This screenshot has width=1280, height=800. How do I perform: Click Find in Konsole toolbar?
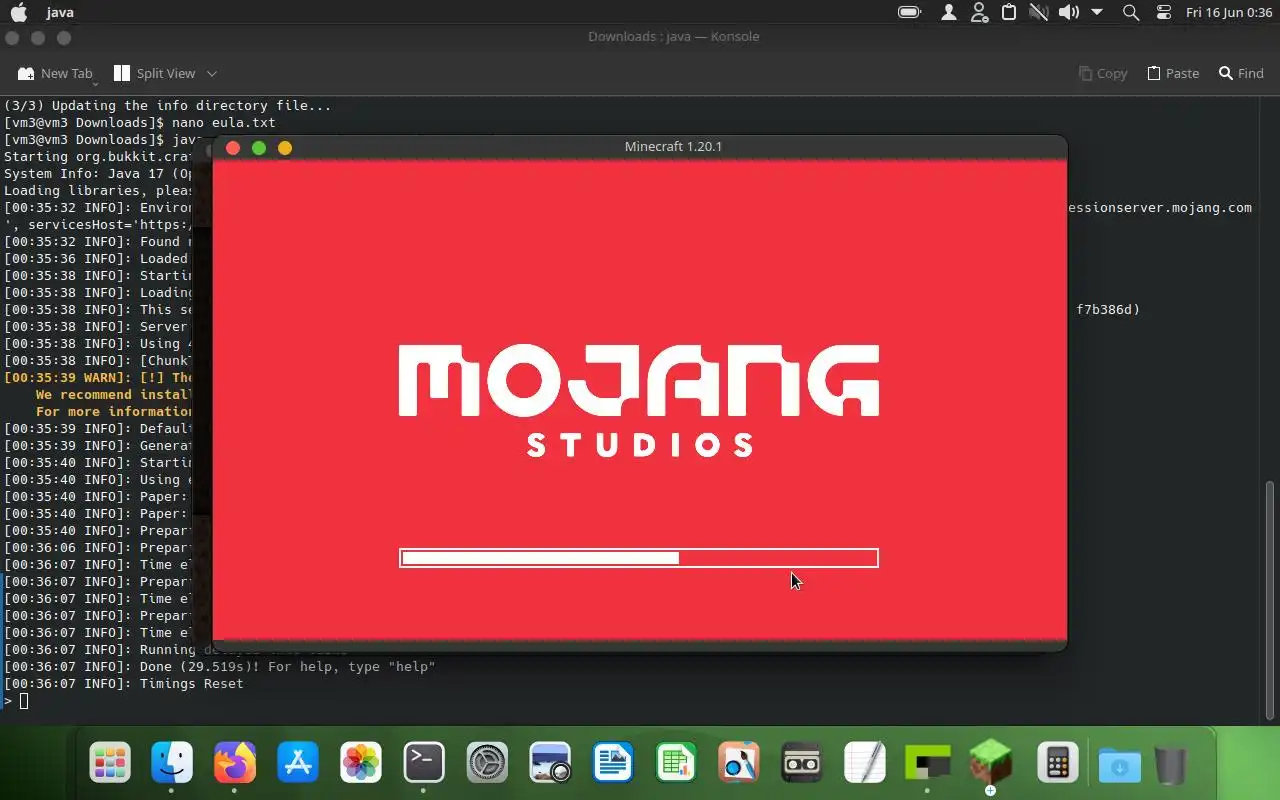pos(1241,73)
